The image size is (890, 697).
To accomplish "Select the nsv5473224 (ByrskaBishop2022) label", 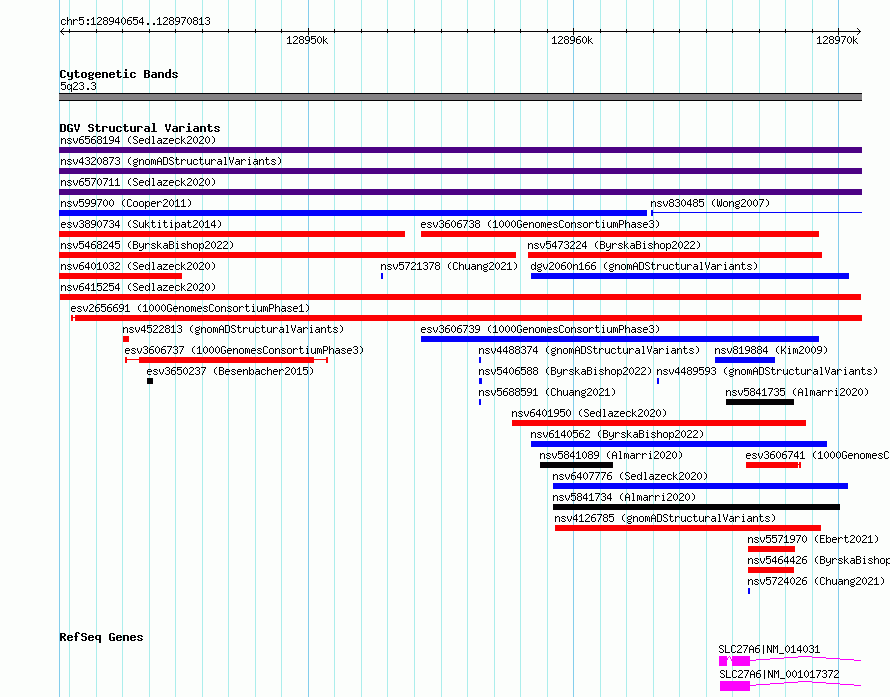I will [x=614, y=245].
